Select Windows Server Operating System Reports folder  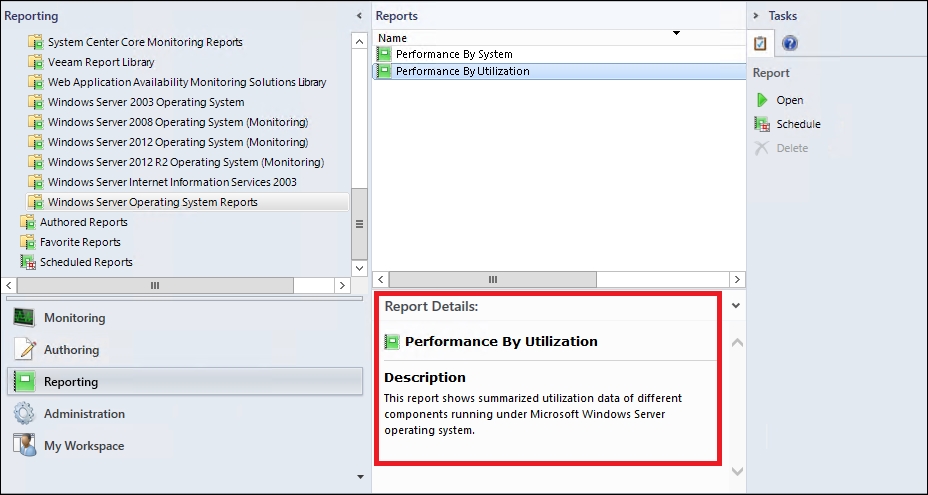pos(153,202)
